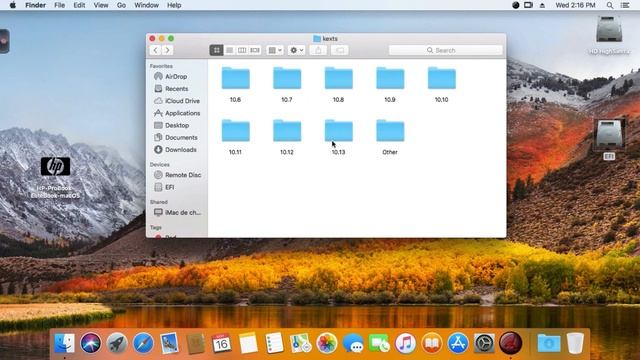Click Finder in the Dock
The image size is (640, 360).
tap(64, 343)
